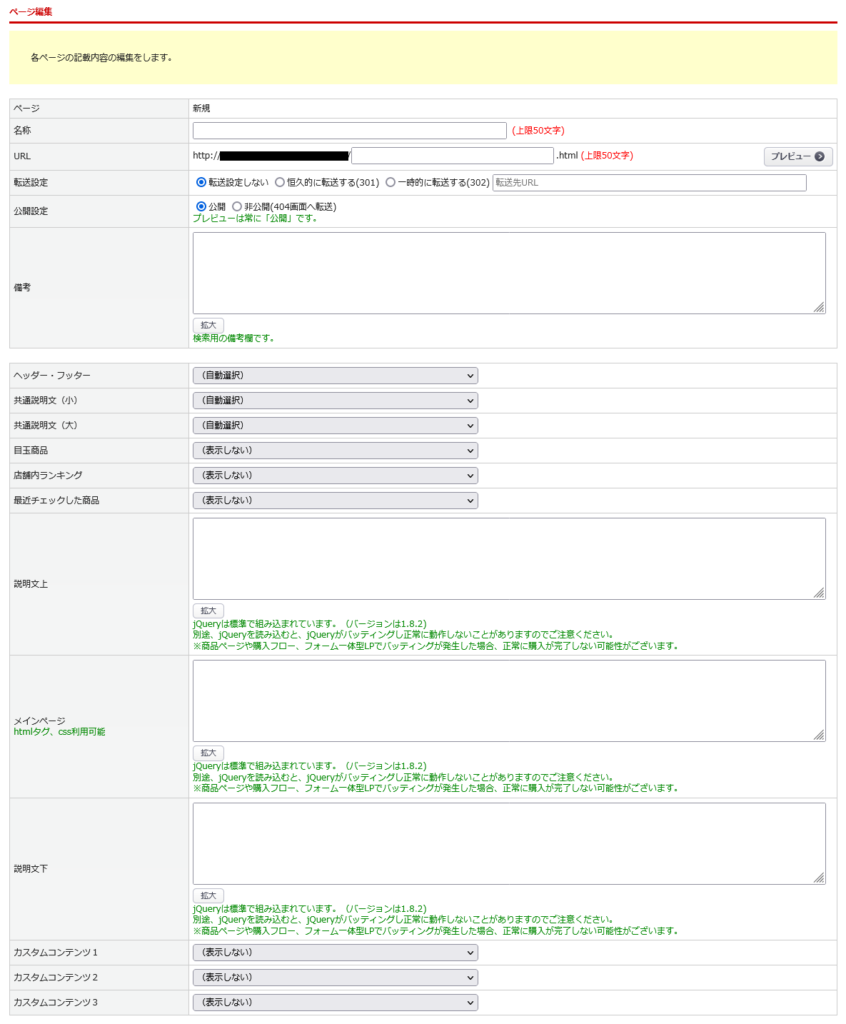Screen dimensions: 846x1024
Task: Select 公開 publish radio button
Action: click(201, 206)
